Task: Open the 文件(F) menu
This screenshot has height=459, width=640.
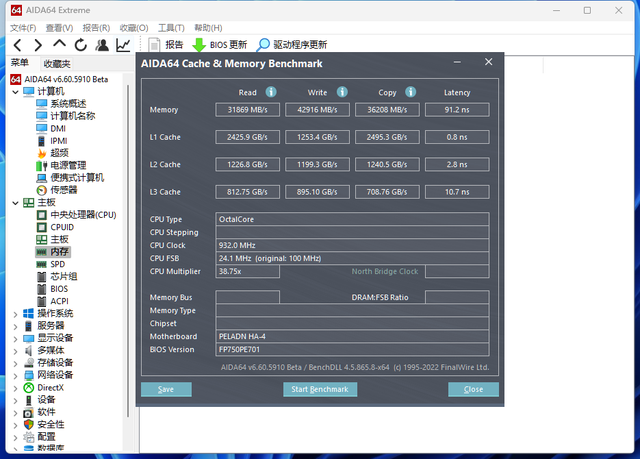Action: click(23, 28)
